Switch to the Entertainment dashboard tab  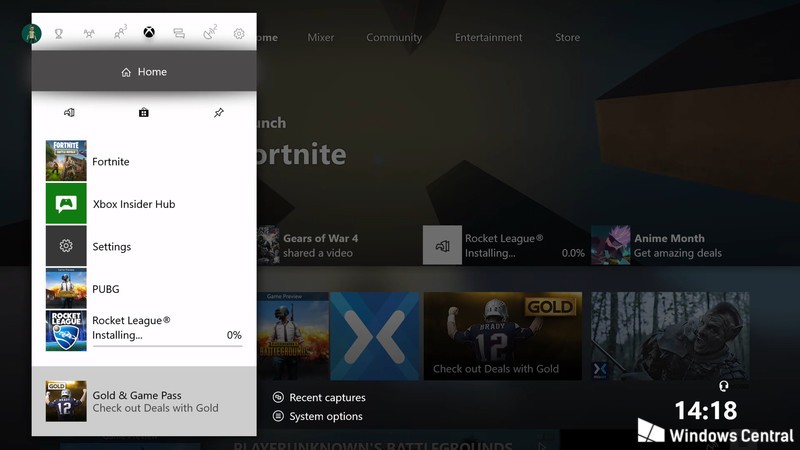tap(488, 37)
